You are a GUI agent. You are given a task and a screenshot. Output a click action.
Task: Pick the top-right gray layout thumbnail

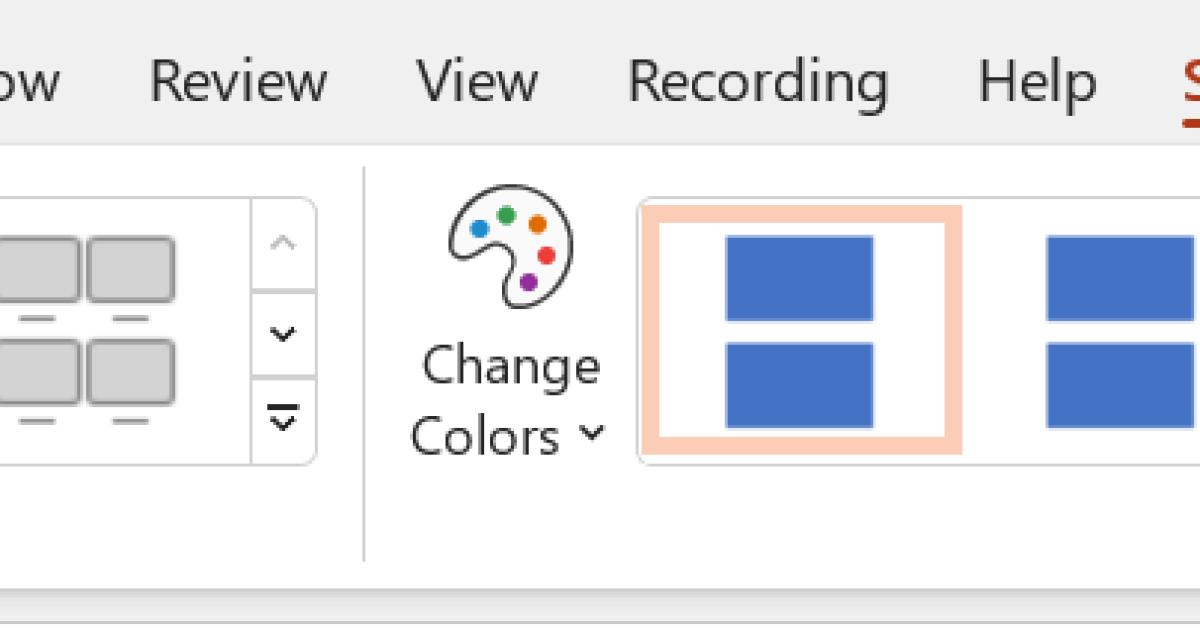tap(130, 270)
